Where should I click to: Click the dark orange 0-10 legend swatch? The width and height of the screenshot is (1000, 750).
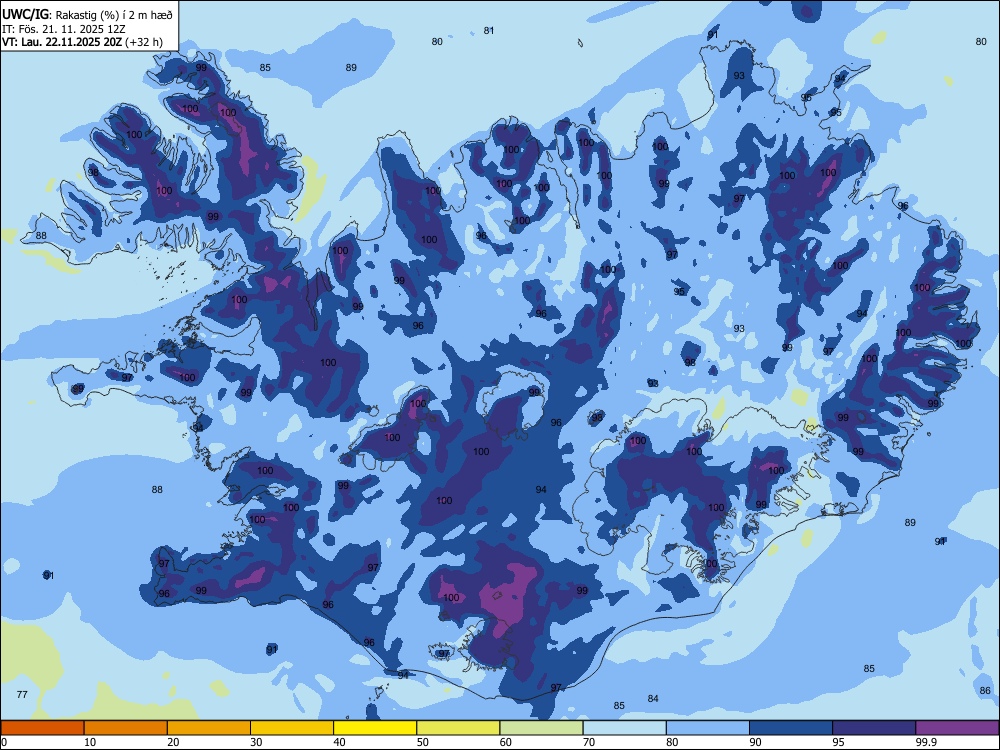click(42, 728)
